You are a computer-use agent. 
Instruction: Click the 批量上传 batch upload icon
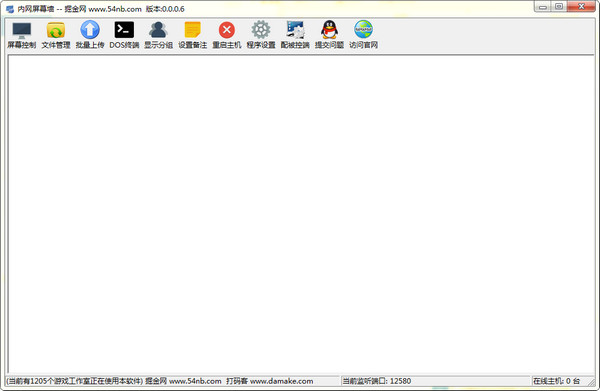coord(90,35)
